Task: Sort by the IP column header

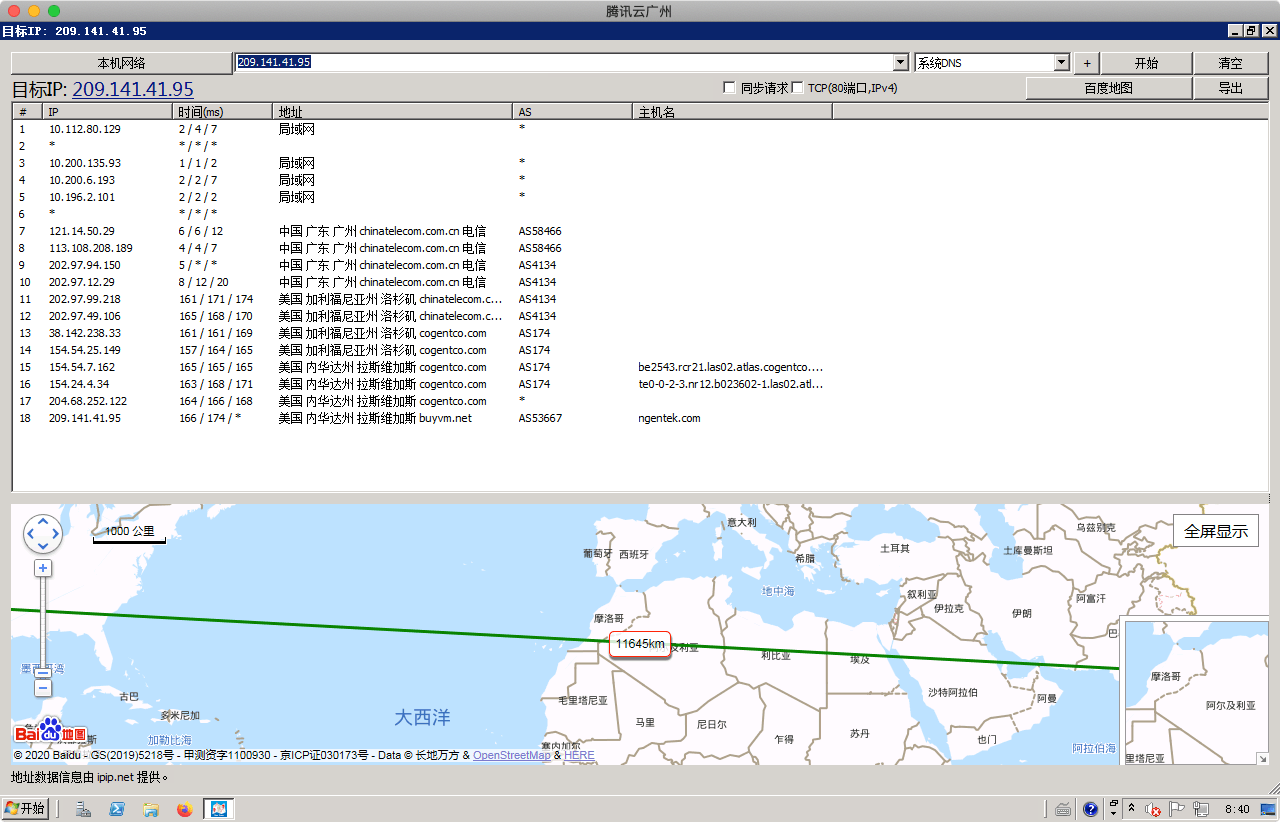Action: click(108, 111)
